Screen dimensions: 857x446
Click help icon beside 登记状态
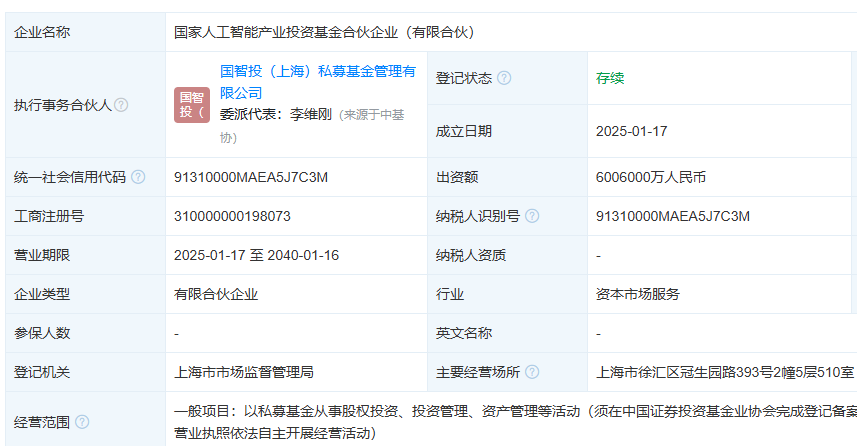[x=504, y=78]
